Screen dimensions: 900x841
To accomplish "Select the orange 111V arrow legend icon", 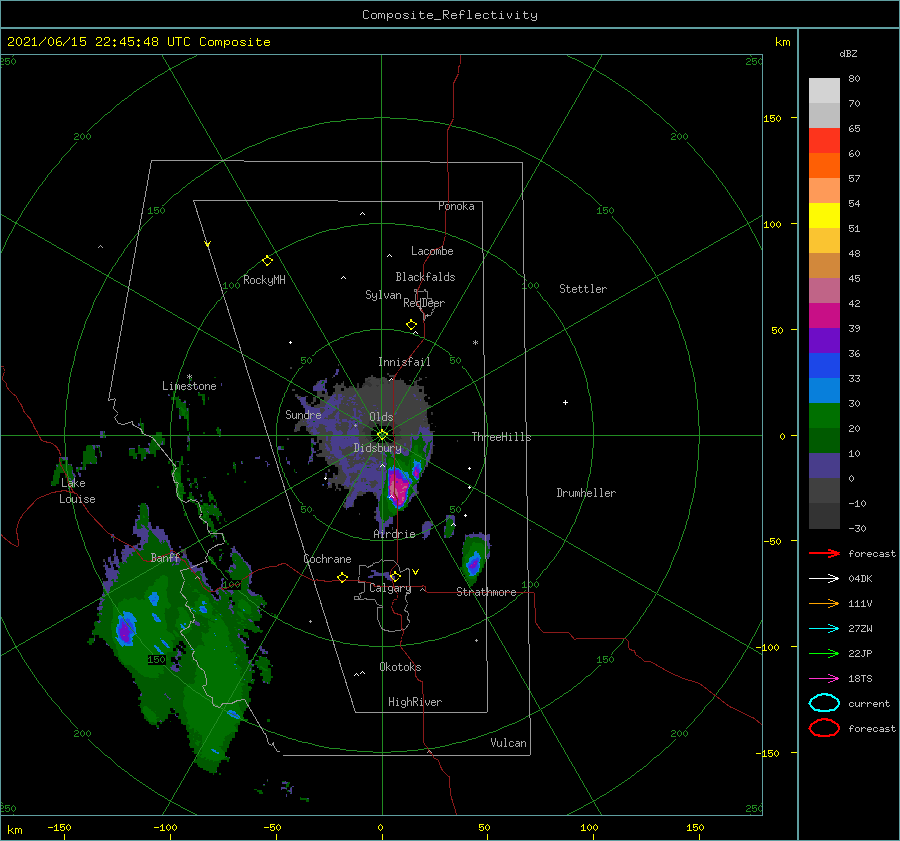I will click(824, 603).
